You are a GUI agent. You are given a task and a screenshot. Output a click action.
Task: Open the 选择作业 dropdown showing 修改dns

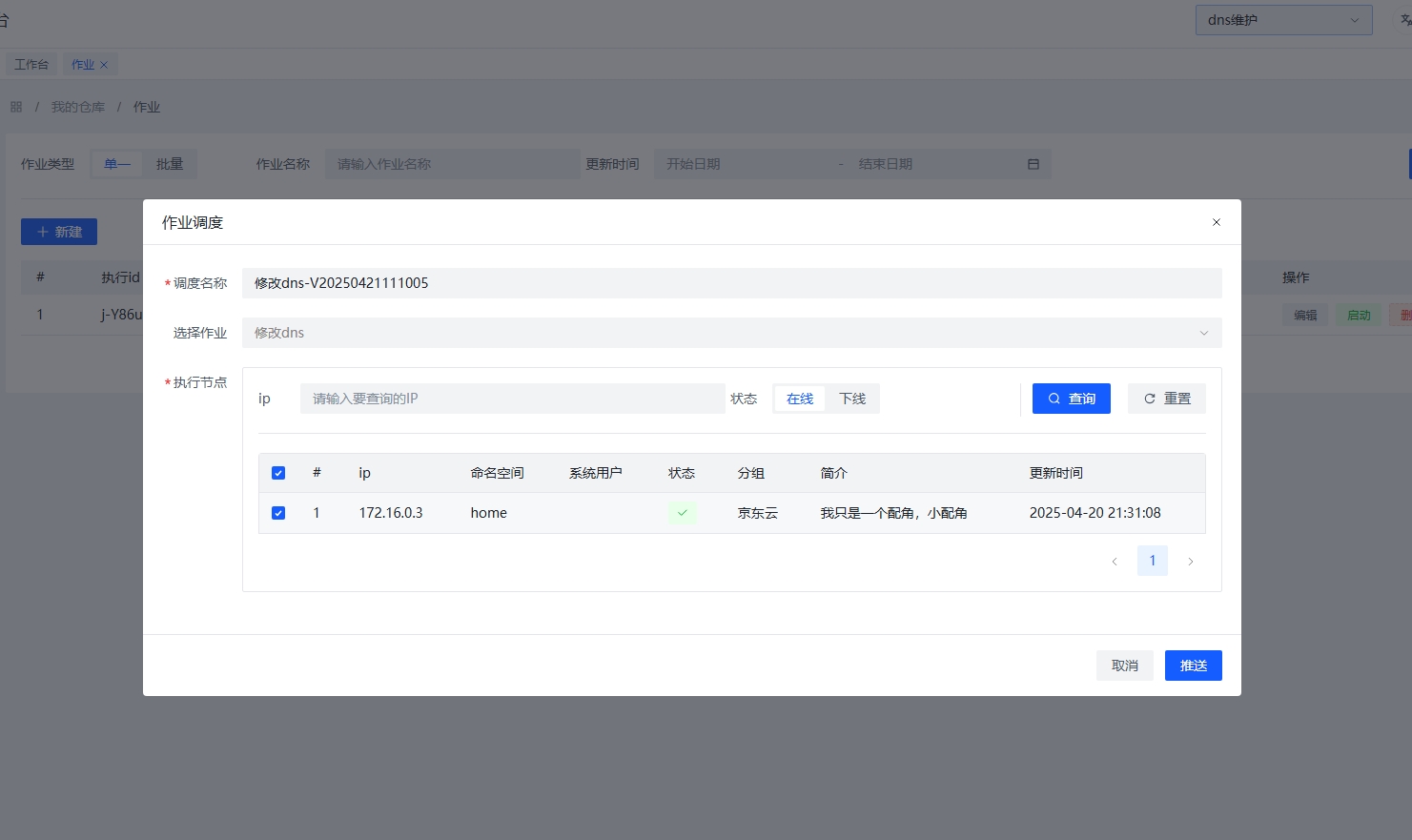coord(731,333)
